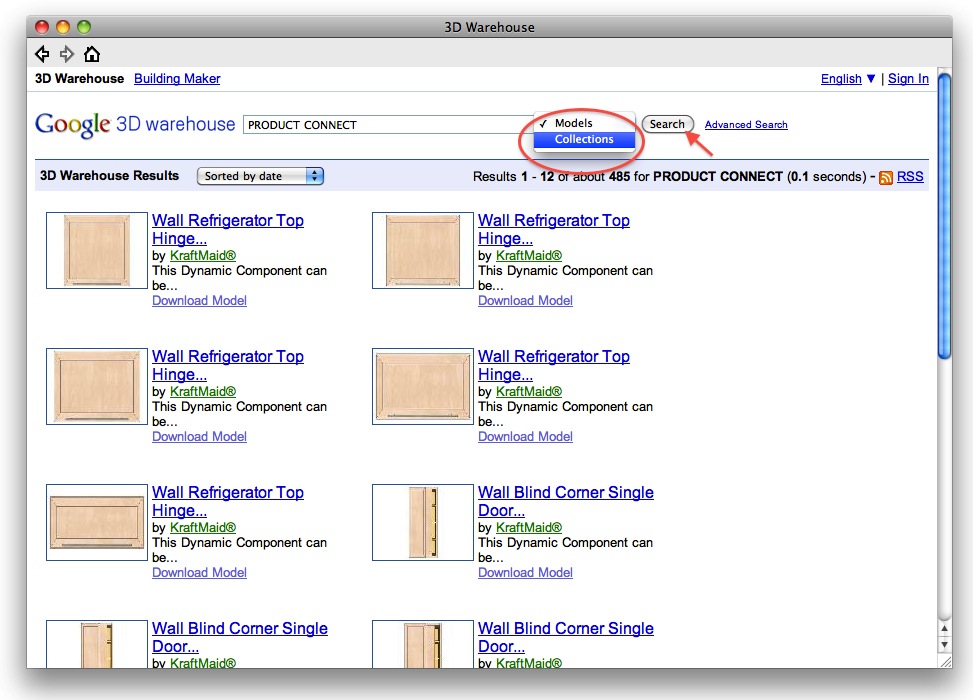The image size is (973, 700).
Task: Open KraftMaid author link in first right result
Action: click(x=529, y=256)
